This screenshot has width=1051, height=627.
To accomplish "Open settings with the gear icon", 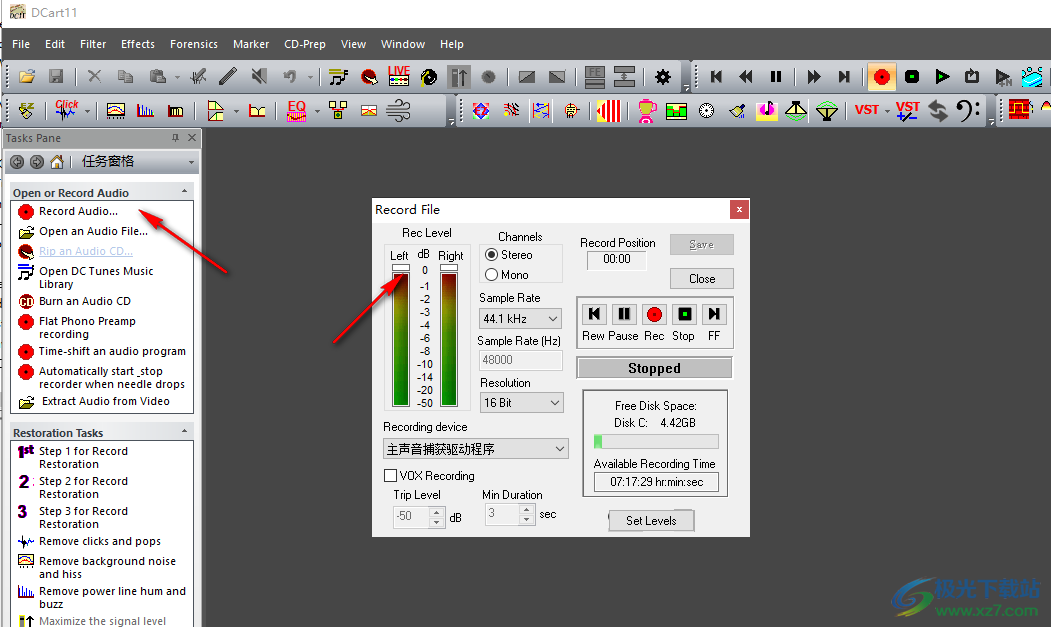I will (x=663, y=76).
